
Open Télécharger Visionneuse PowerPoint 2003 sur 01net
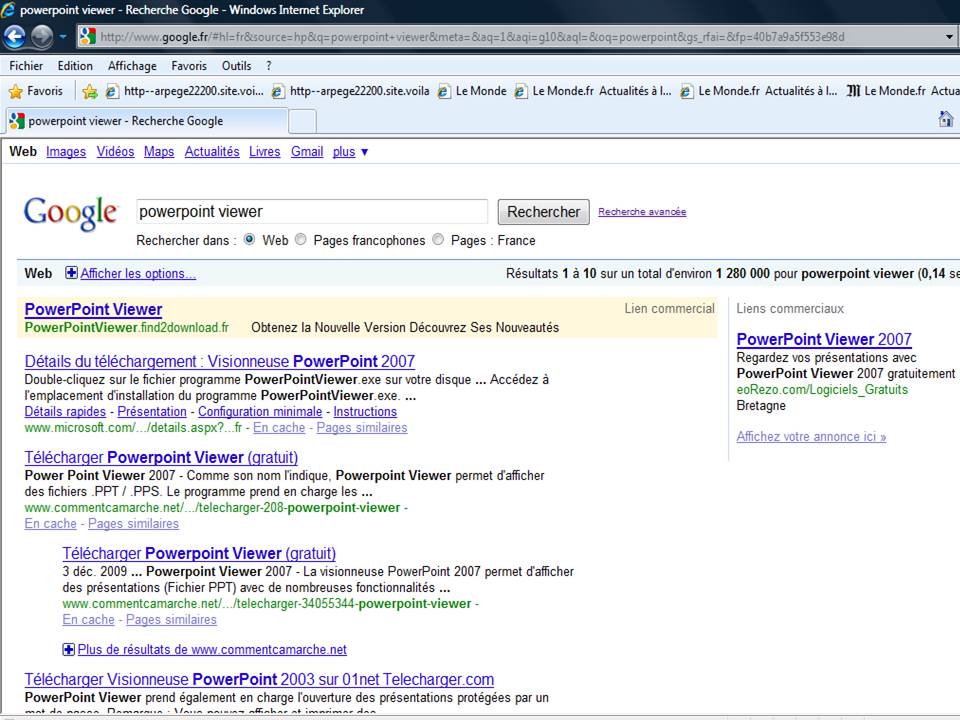(260, 680)
